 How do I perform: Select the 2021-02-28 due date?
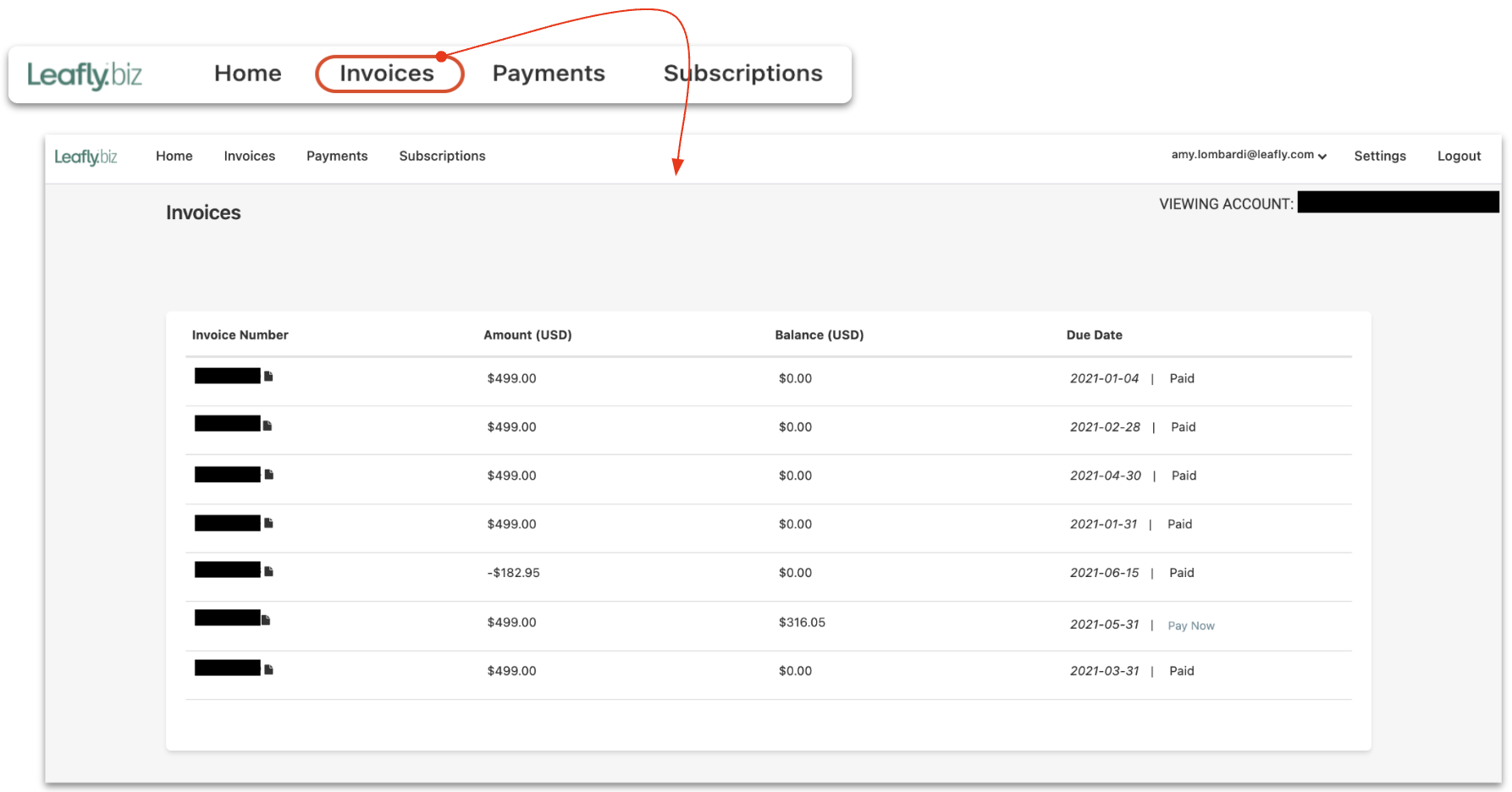1105,426
